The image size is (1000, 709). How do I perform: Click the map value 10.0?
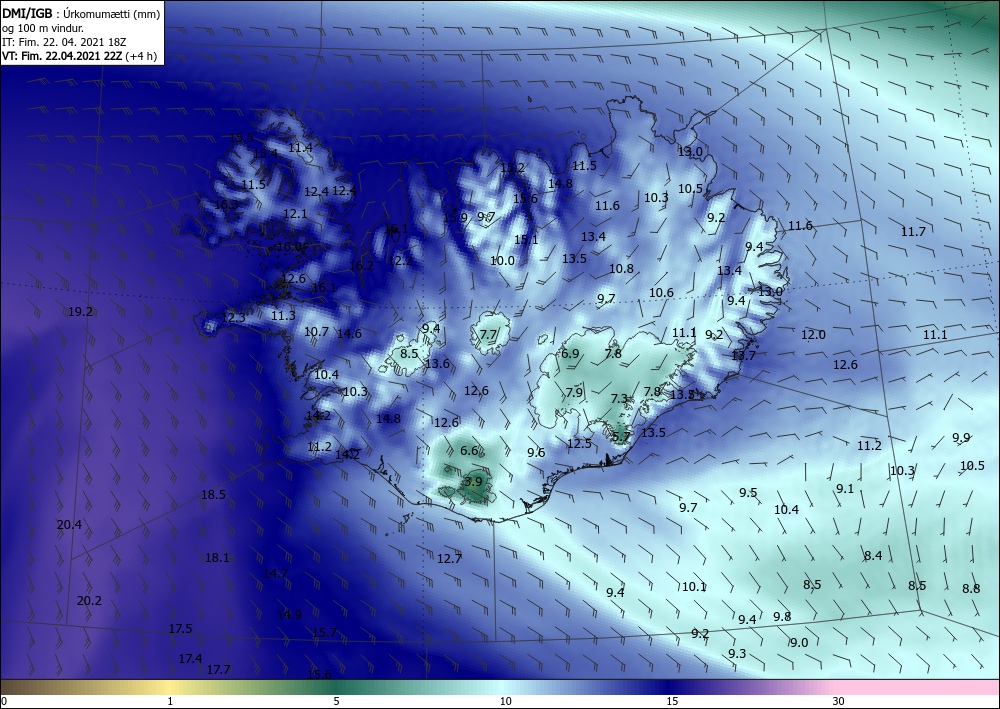502,260
